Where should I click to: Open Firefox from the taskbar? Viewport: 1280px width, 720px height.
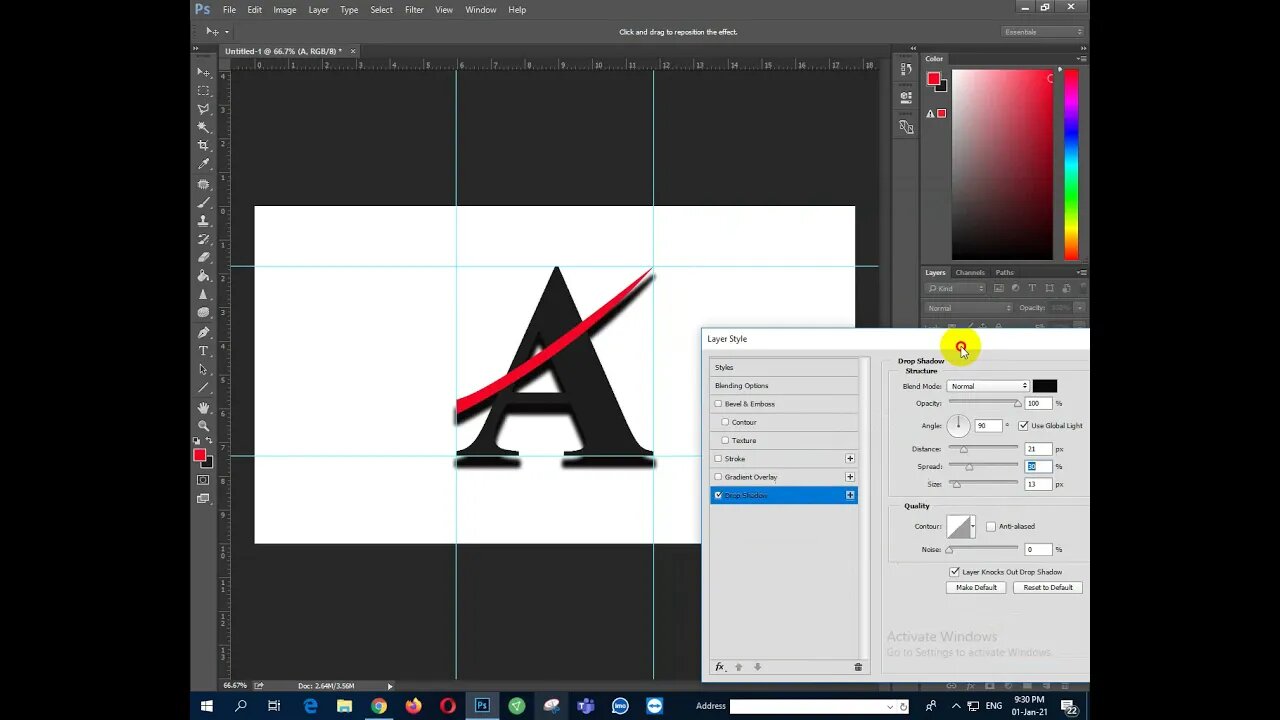point(413,706)
